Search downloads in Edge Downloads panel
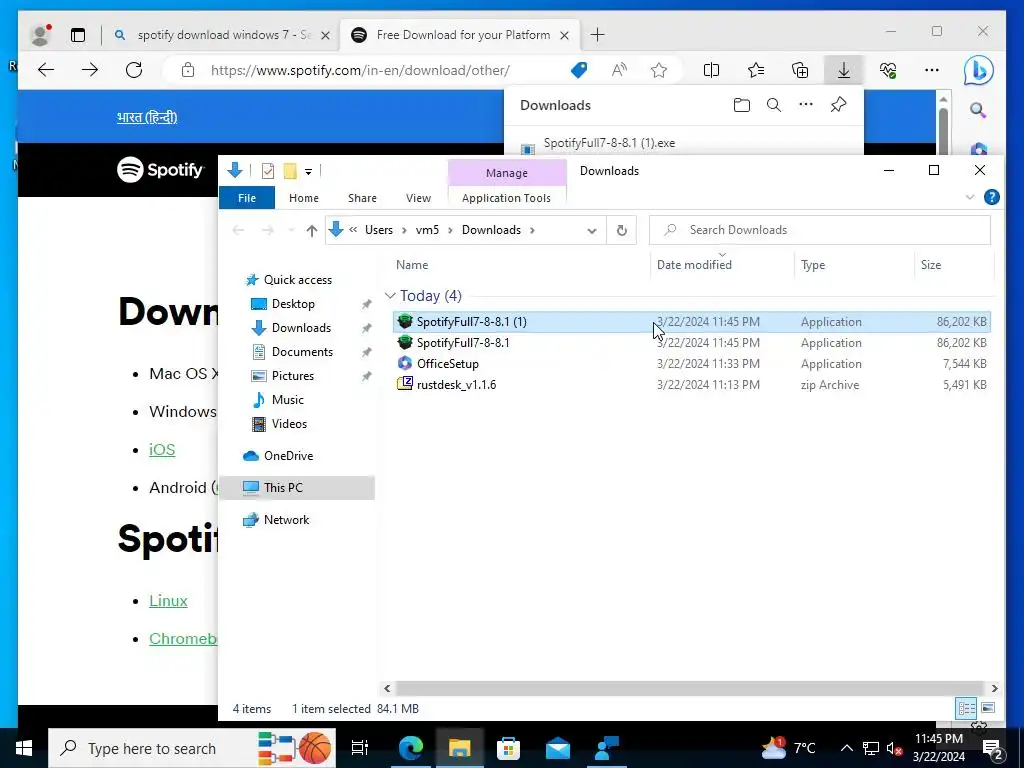The height and width of the screenshot is (768, 1024). click(774, 105)
